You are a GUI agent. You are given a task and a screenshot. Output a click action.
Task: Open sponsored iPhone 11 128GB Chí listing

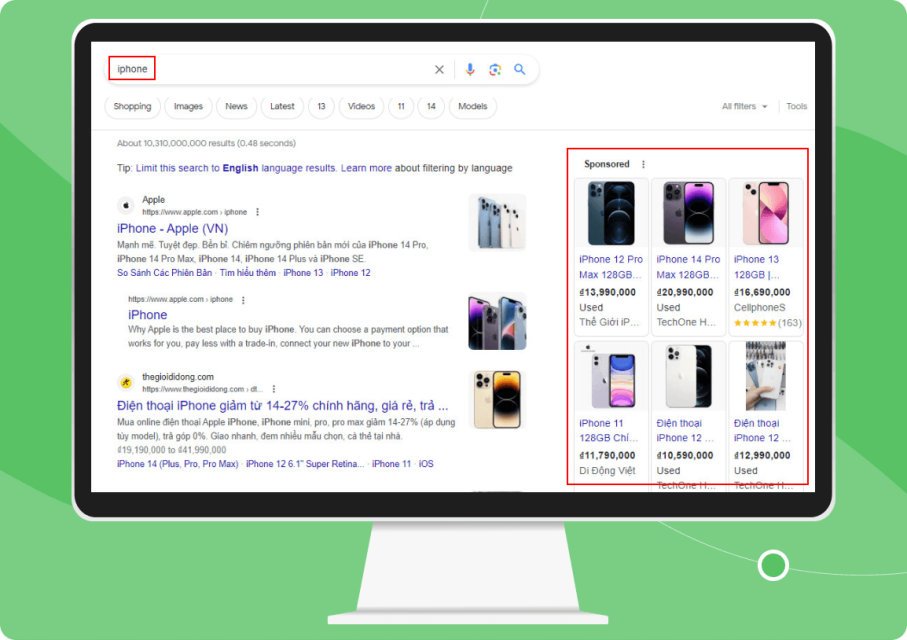(609, 431)
